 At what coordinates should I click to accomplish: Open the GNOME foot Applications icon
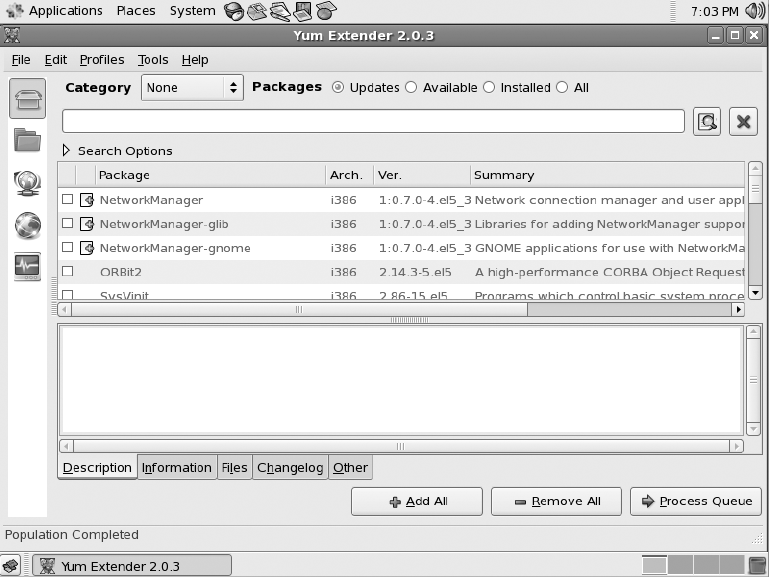pos(15,11)
